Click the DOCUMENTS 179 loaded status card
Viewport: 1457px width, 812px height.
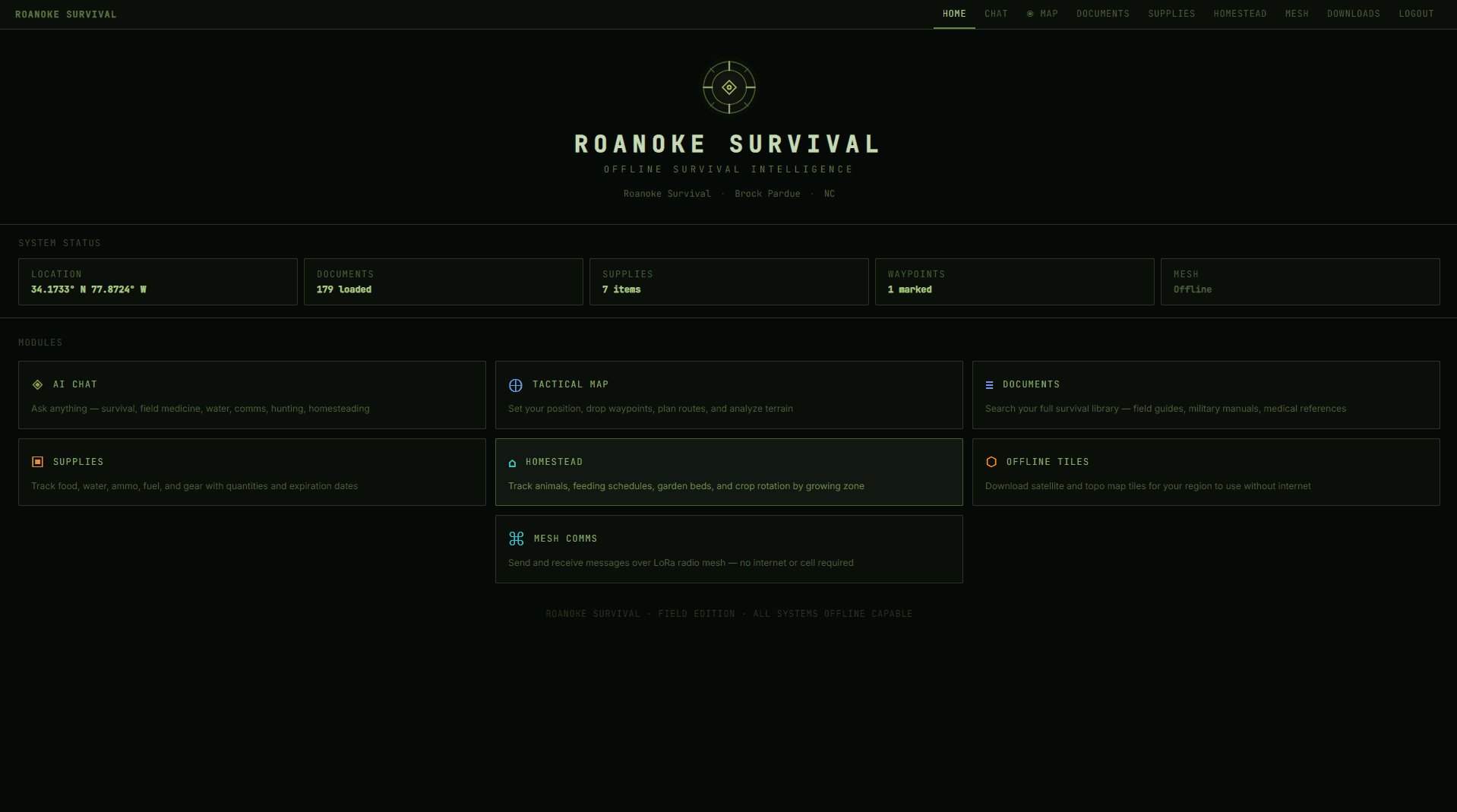(x=443, y=281)
